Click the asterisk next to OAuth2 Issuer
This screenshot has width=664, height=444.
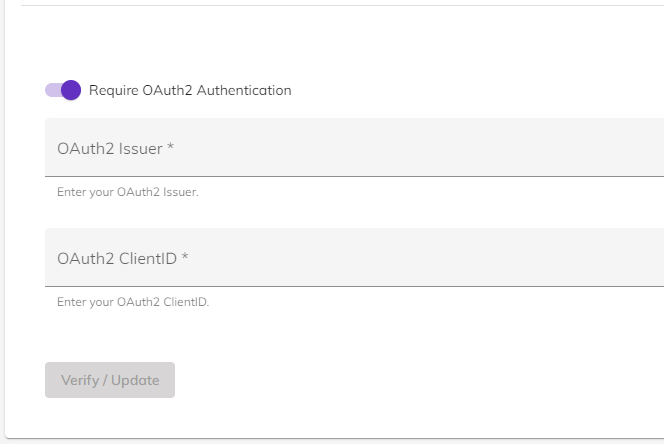[170, 147]
